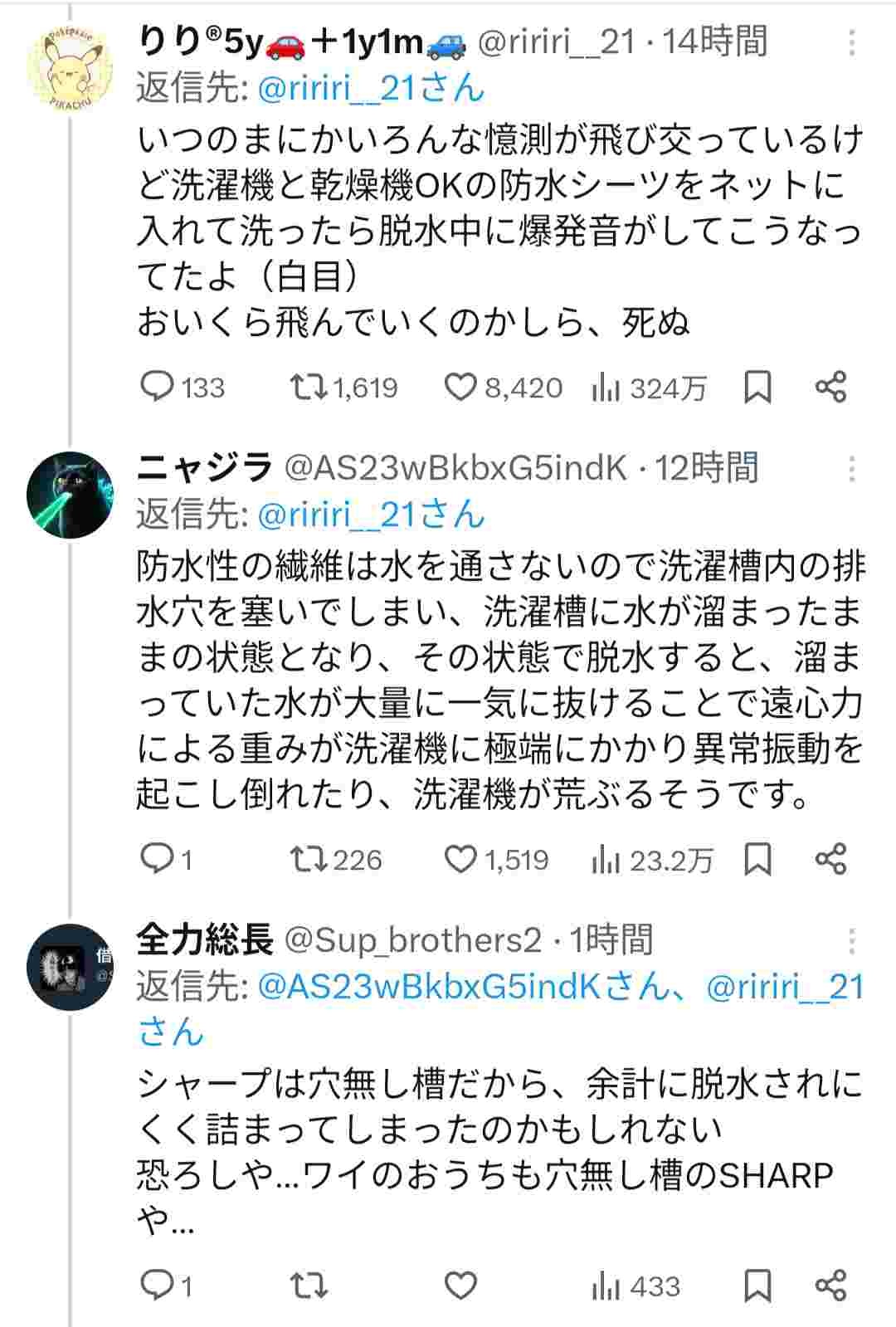Screen dimensions: 896x1327
Task: Open replies on ニャジラ's tweet
Action: pos(157,860)
